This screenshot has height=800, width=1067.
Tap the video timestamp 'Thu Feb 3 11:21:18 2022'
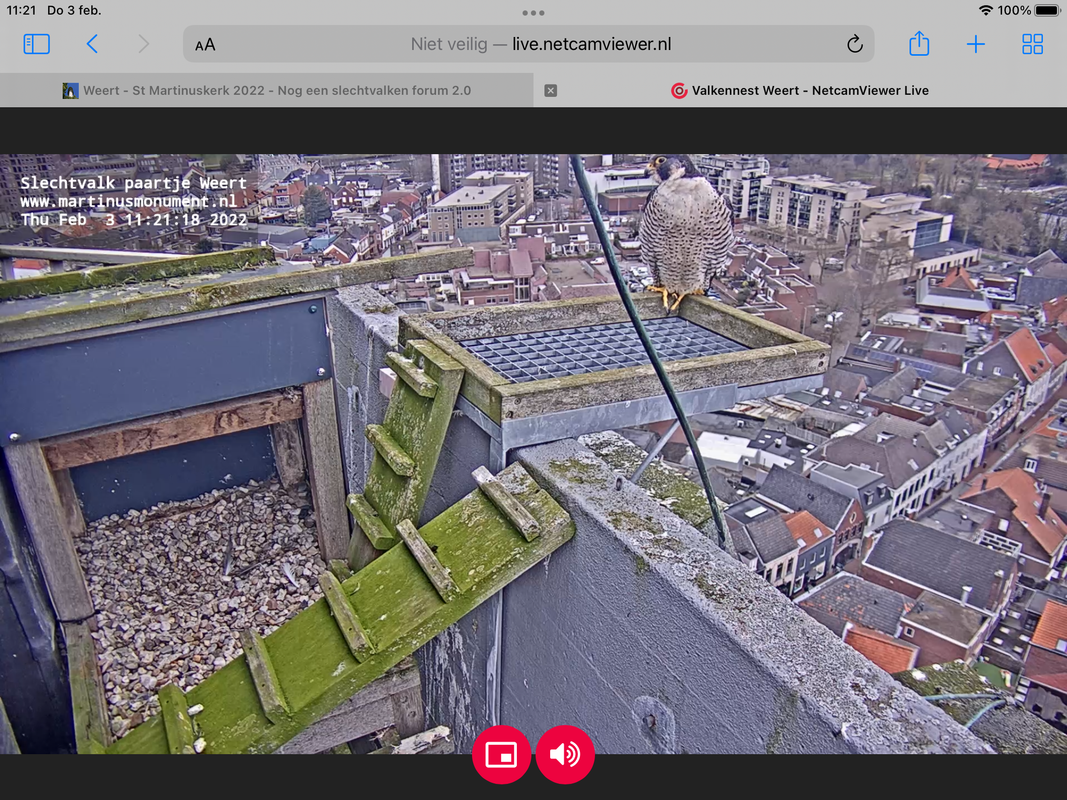coord(133,220)
